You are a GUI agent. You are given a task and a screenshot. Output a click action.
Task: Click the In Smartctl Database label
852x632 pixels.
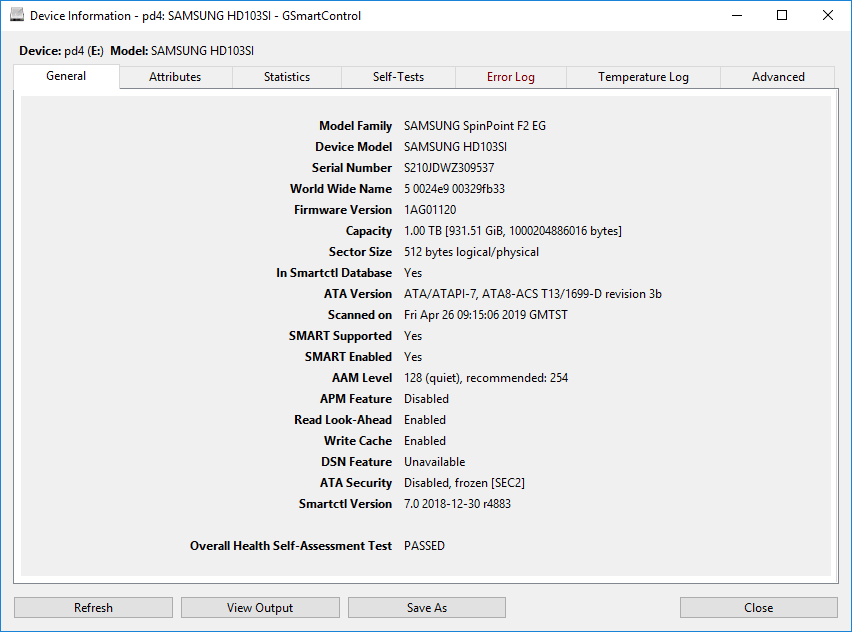pos(334,273)
